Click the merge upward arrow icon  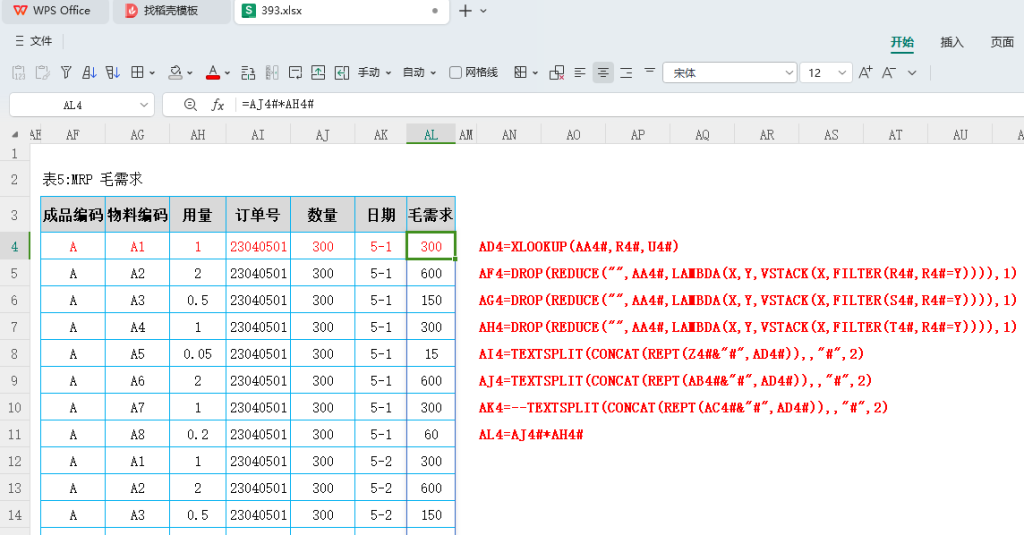[x=318, y=73]
